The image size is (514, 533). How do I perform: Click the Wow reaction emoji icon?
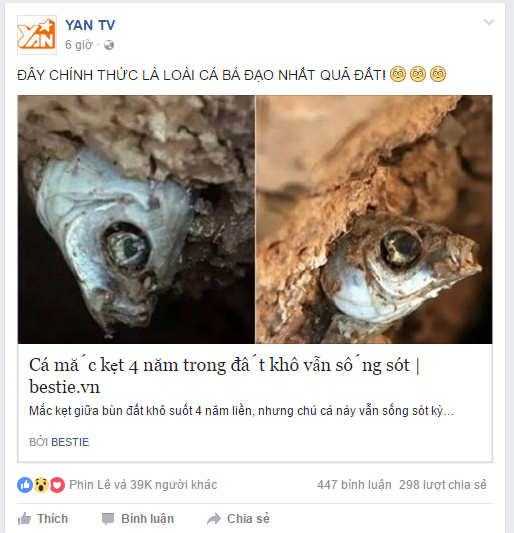pos(41,485)
